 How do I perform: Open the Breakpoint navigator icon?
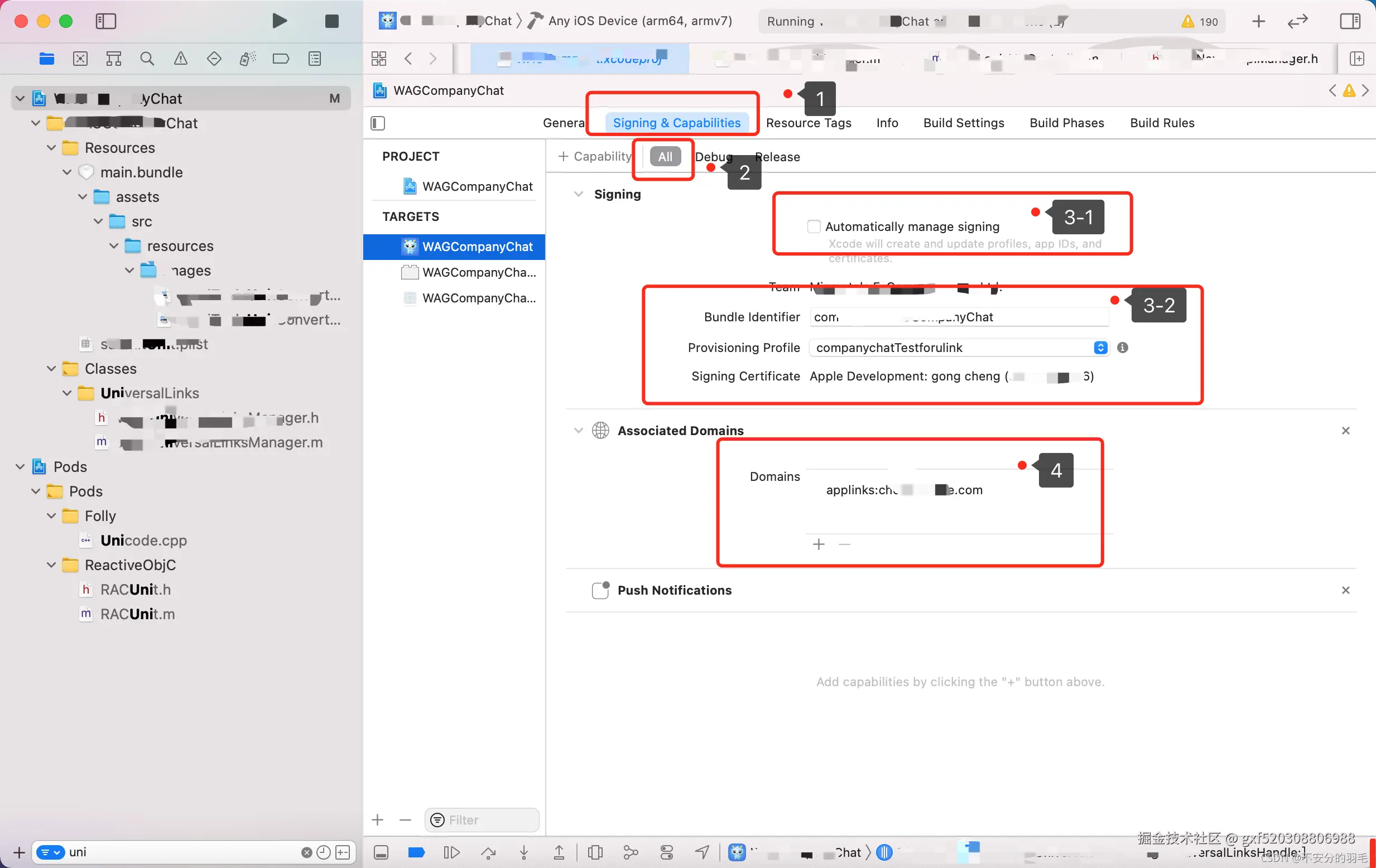281,58
